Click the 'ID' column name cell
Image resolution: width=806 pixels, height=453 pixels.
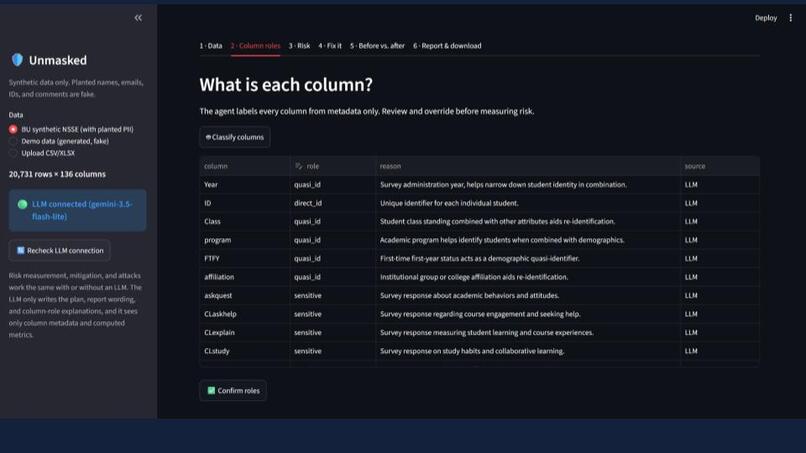coord(244,203)
